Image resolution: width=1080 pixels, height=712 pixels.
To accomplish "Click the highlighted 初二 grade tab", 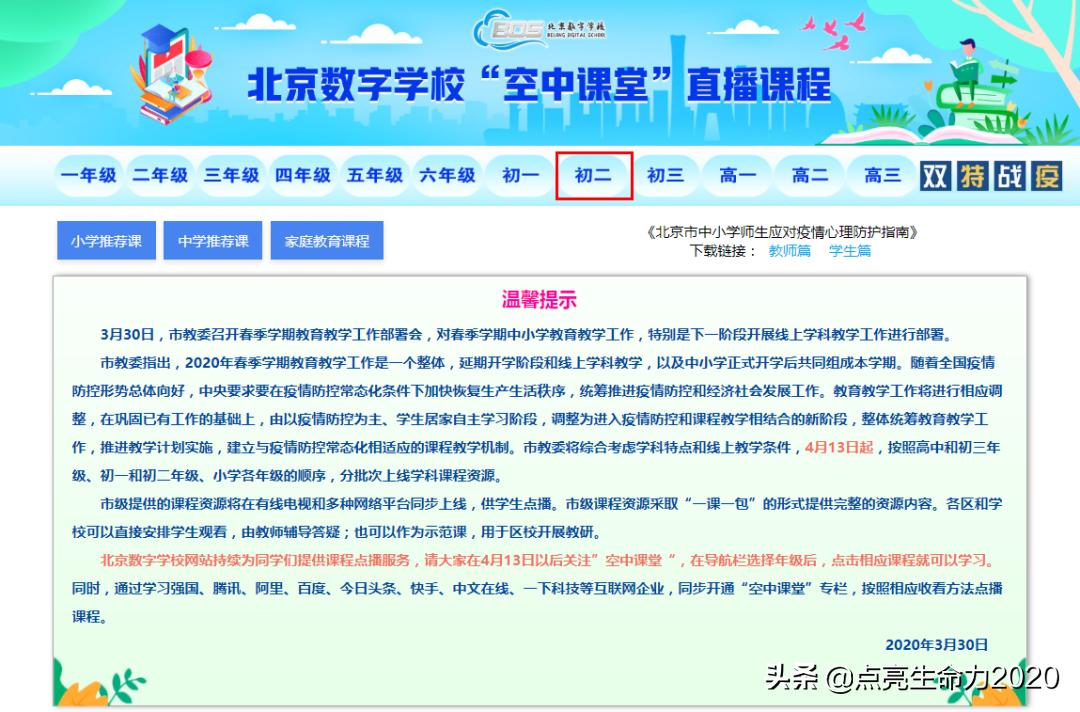I will 594,175.
